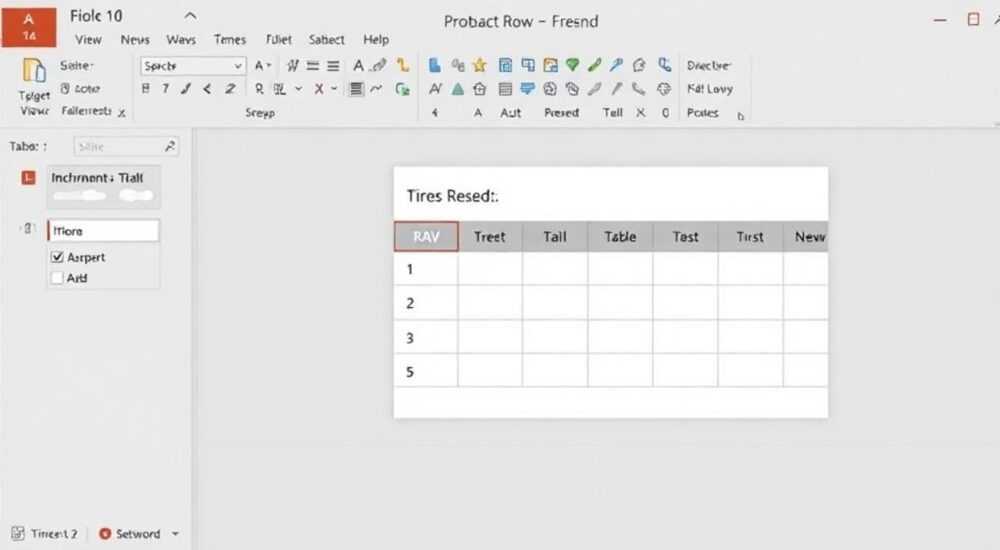Click the grey table grid icon
Screen dimensions: 1000x550
pos(505,89)
